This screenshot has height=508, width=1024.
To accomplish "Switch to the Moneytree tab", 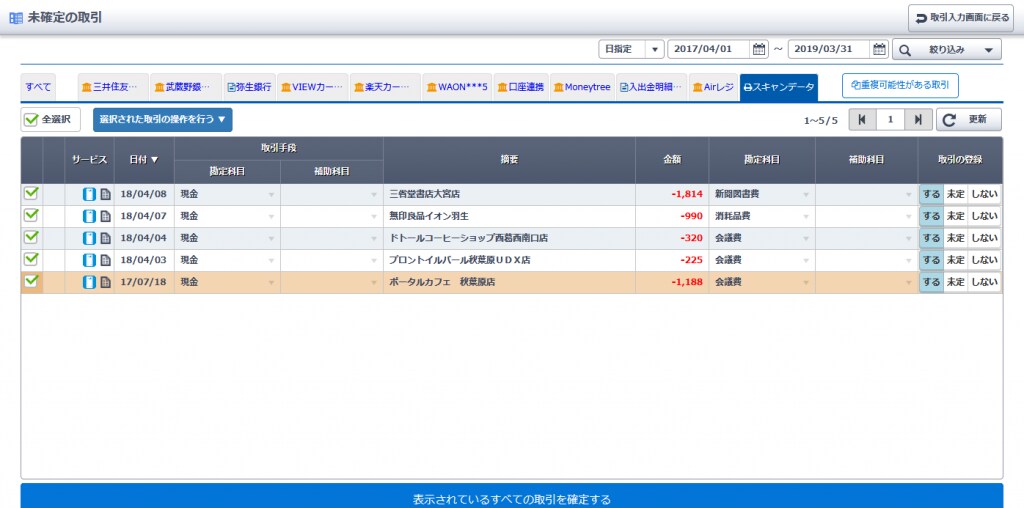I will [x=583, y=87].
